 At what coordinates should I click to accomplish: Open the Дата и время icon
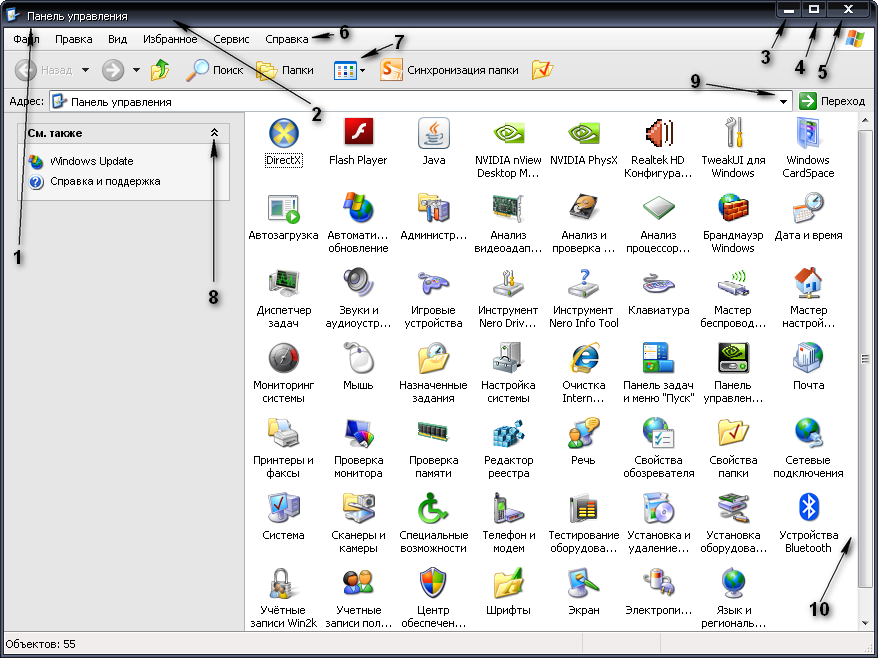coord(808,208)
